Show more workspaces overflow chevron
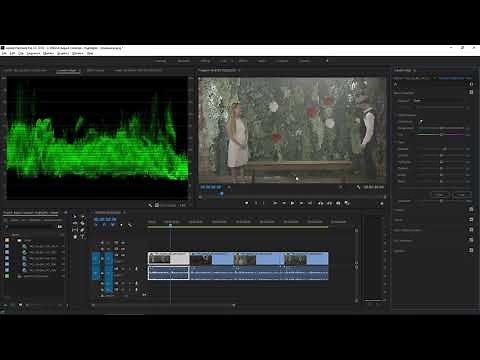 click(x=327, y=61)
